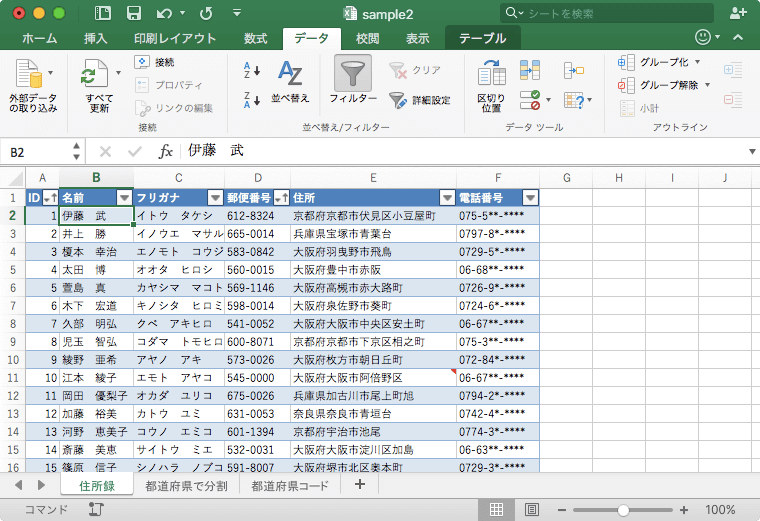760x521 pixels.
Task: Expand quick access toolbar customize arrow
Action: (237, 13)
